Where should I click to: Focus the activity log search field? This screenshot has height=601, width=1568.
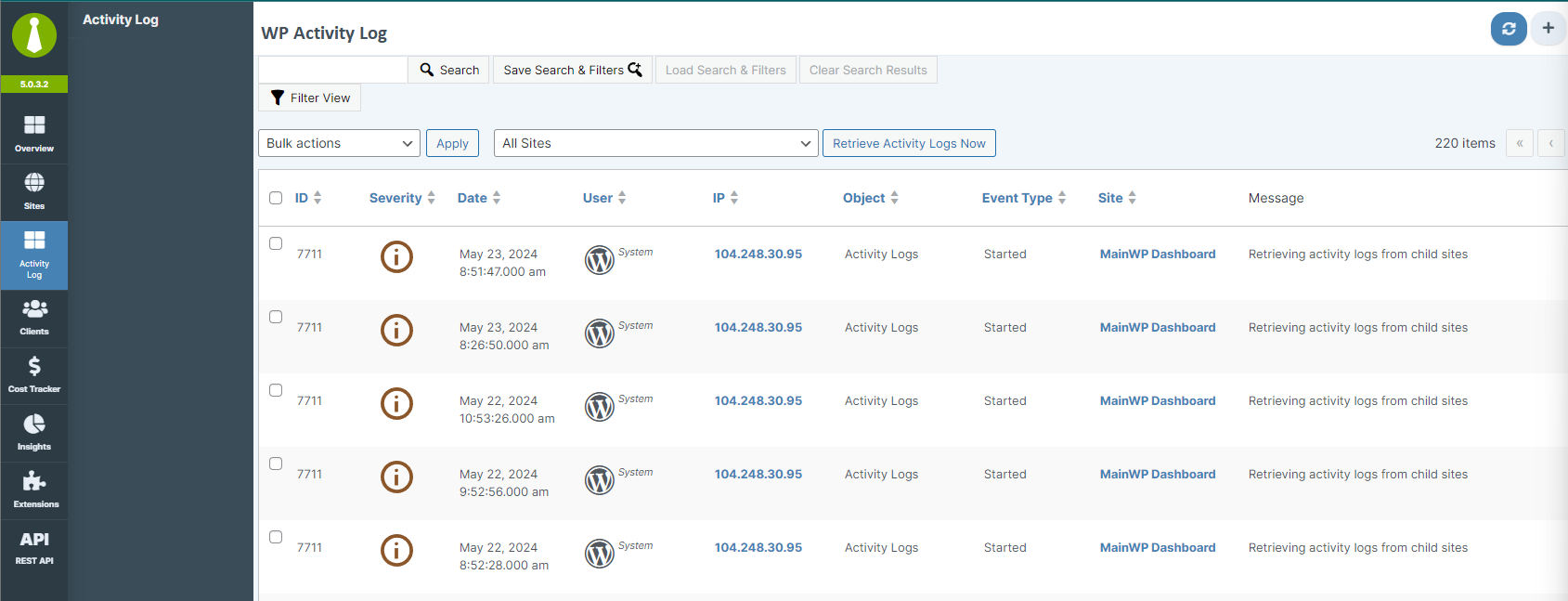333,70
